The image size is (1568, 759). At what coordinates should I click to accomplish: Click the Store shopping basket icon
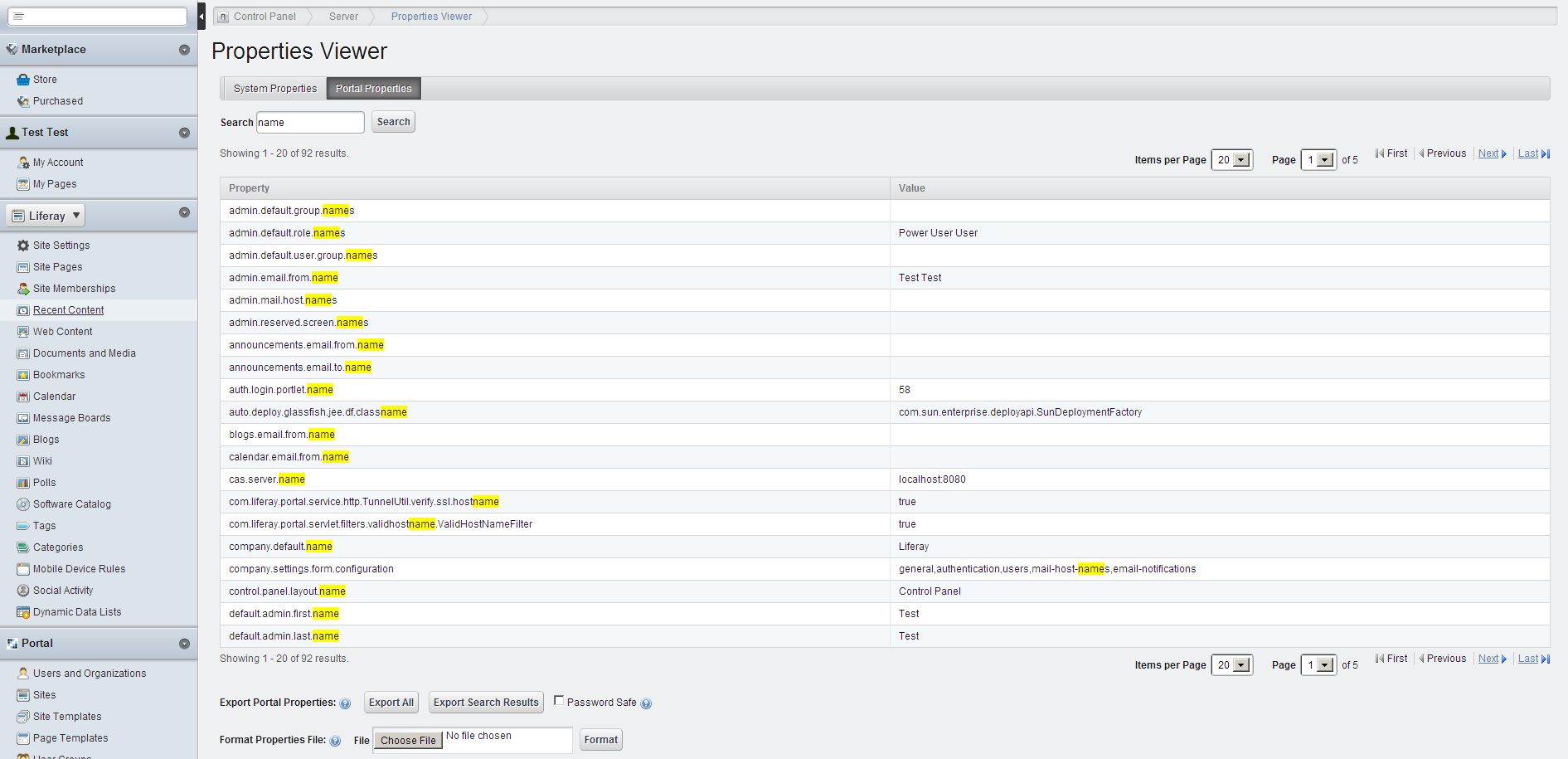click(x=23, y=80)
